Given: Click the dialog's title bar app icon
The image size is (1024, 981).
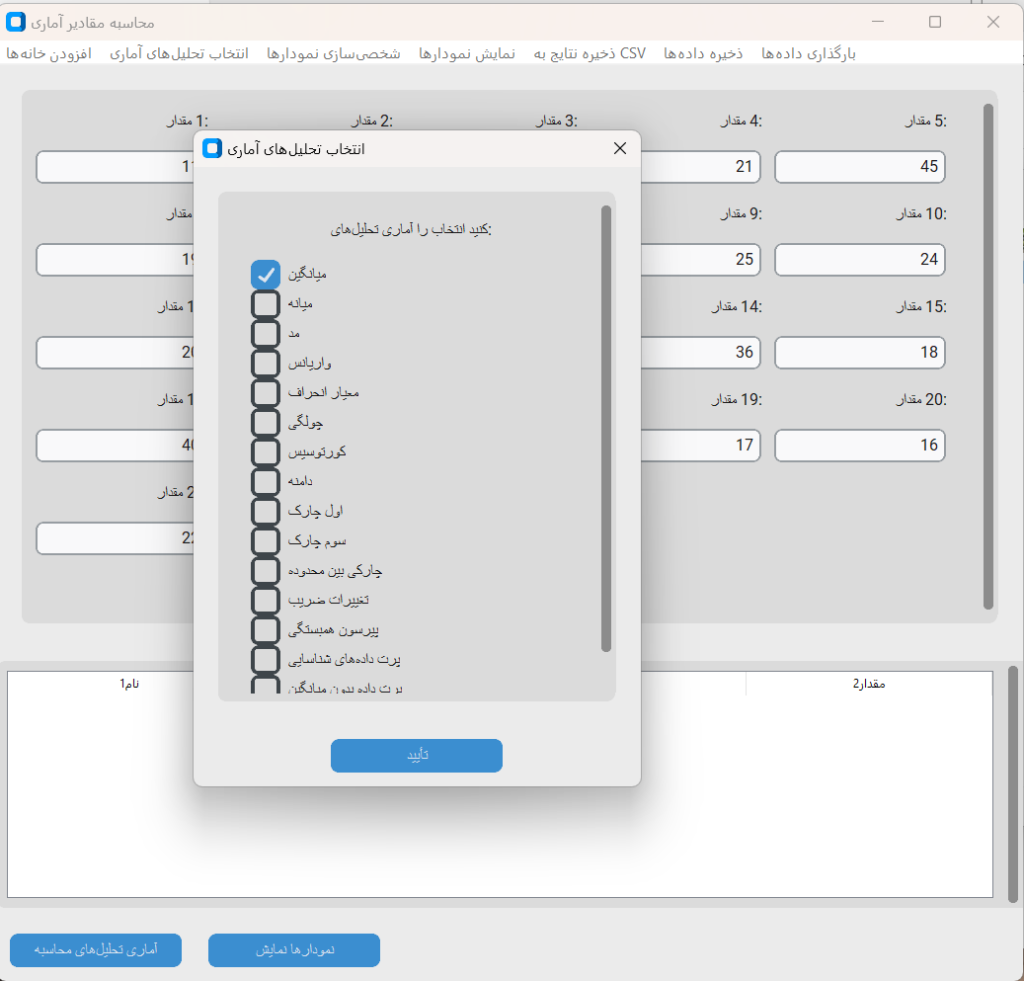Looking at the screenshot, I should (212, 149).
